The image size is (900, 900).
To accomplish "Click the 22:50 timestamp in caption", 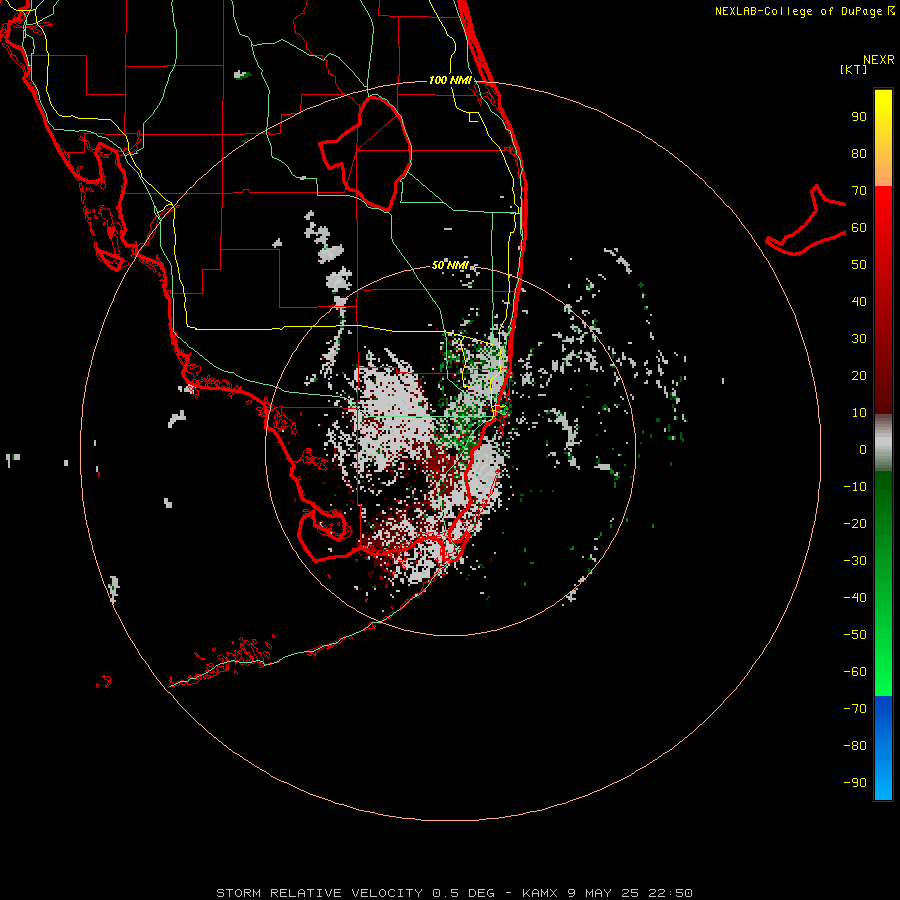I will point(670,893).
